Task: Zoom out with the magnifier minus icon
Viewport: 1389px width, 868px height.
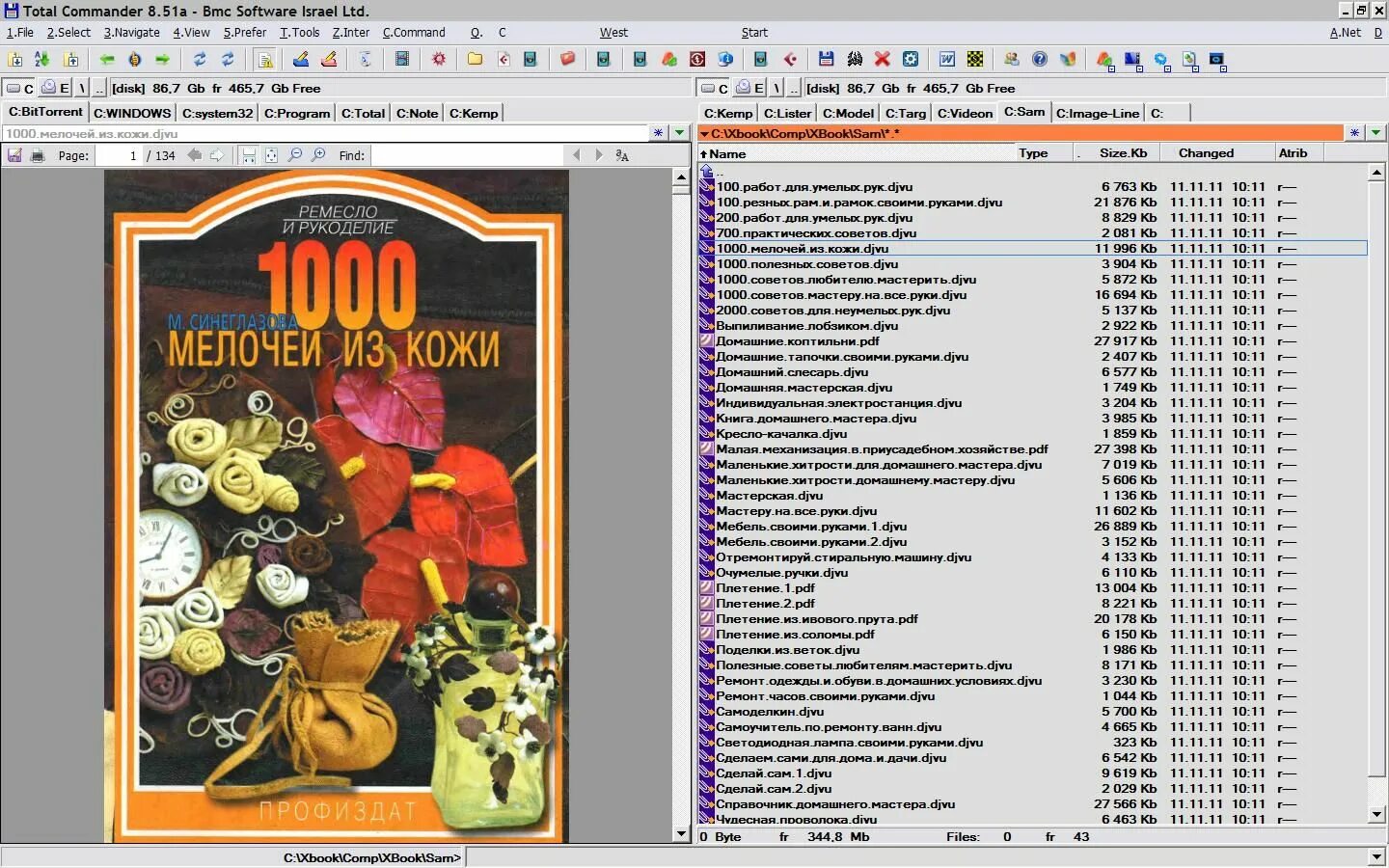Action: [x=295, y=155]
